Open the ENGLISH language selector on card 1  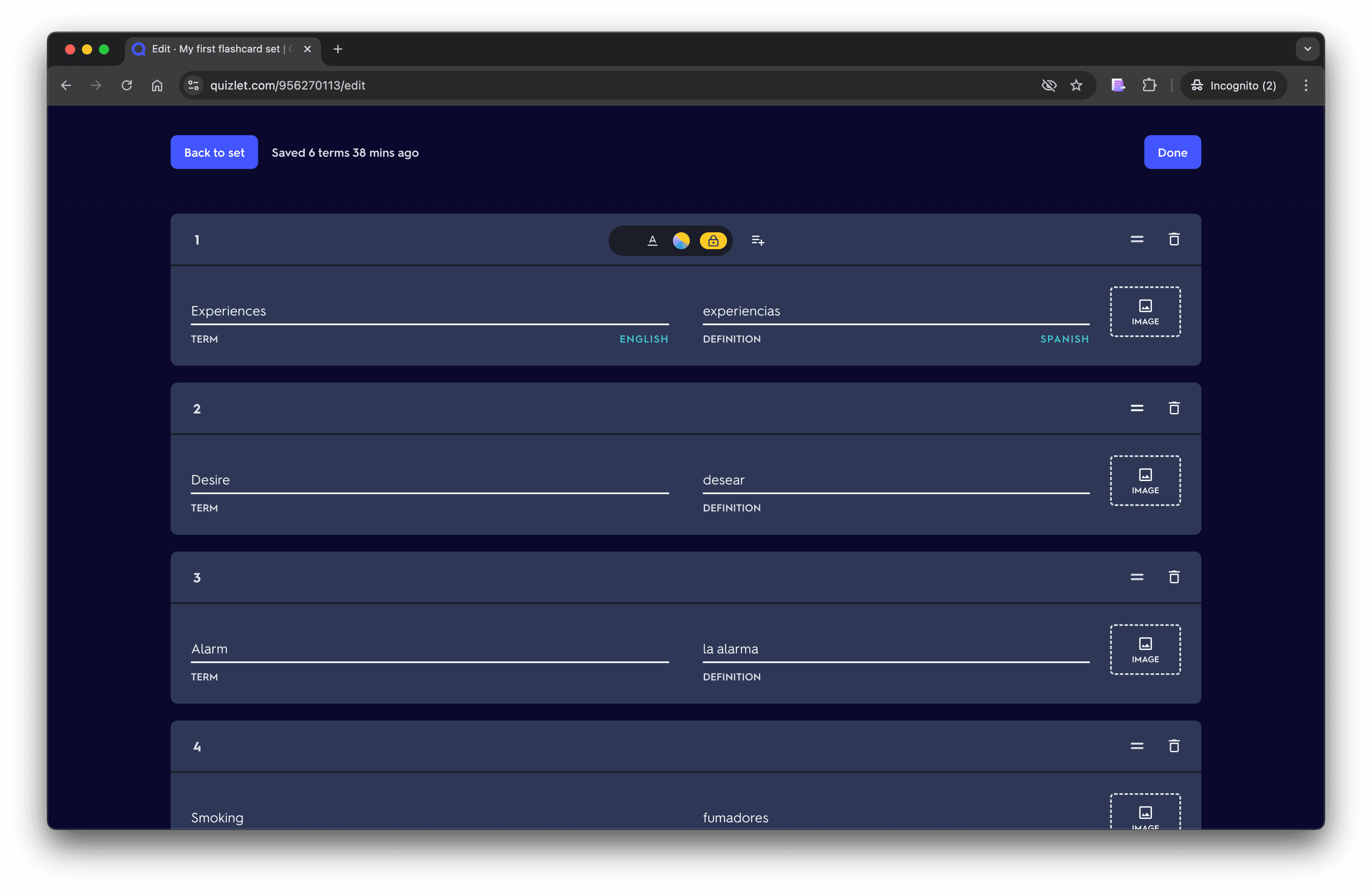(x=643, y=339)
